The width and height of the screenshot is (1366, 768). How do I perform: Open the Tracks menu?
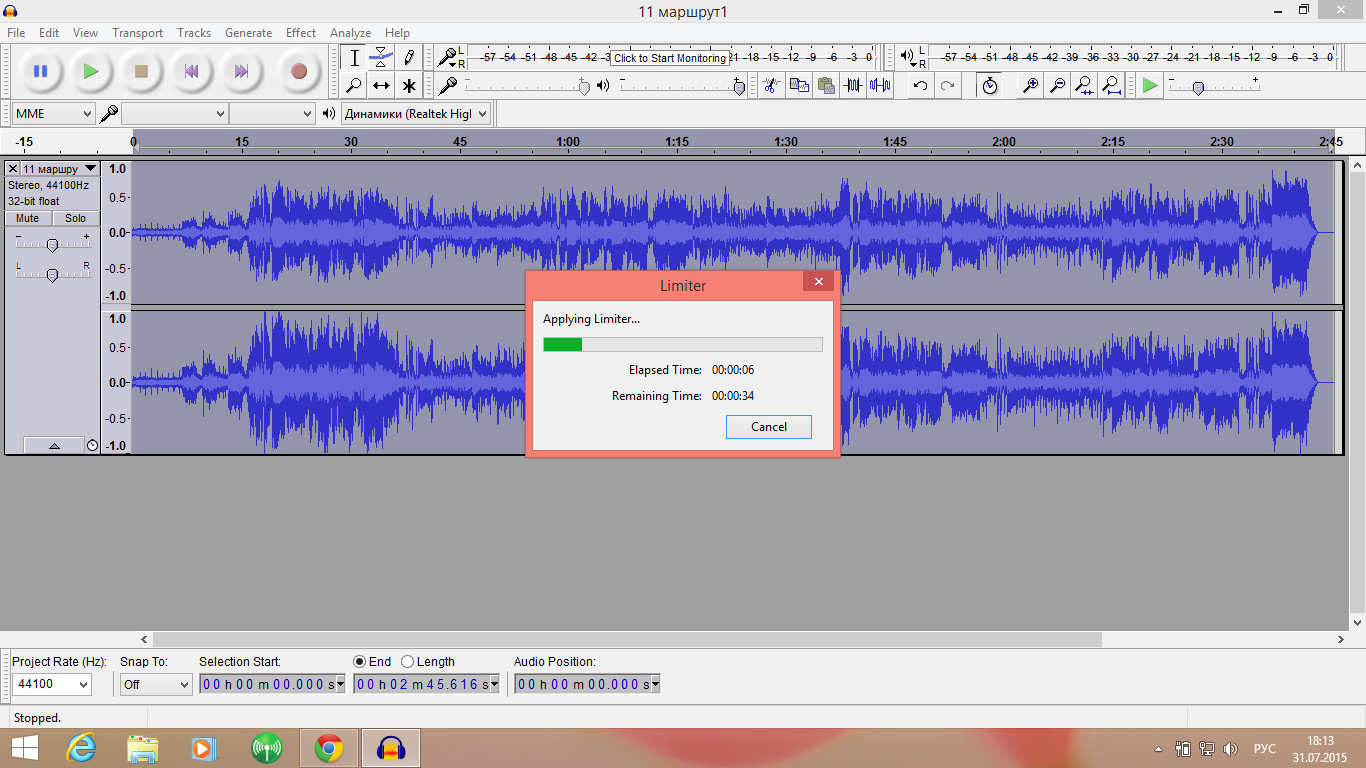point(194,33)
